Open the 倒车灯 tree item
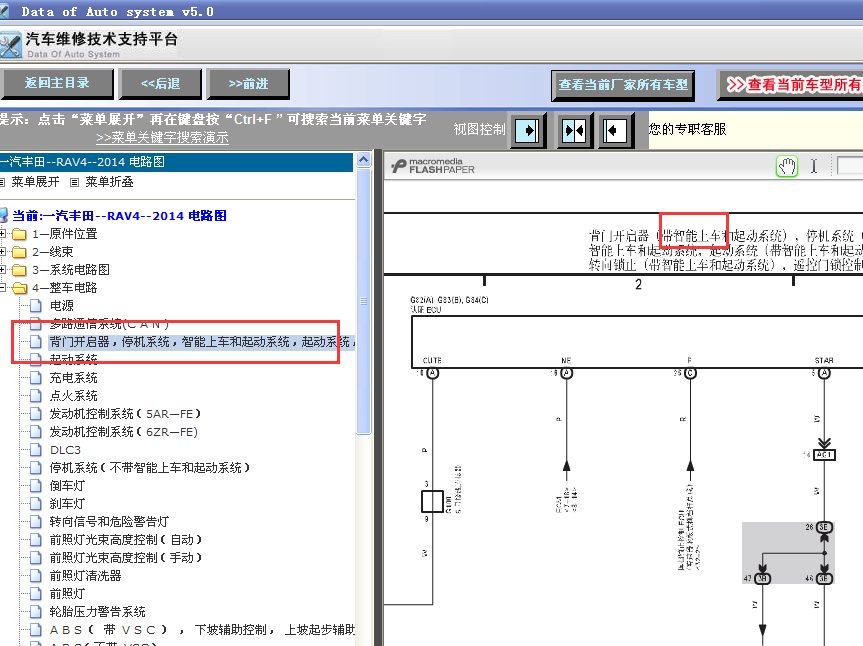The width and height of the screenshot is (863, 646). [x=67, y=486]
